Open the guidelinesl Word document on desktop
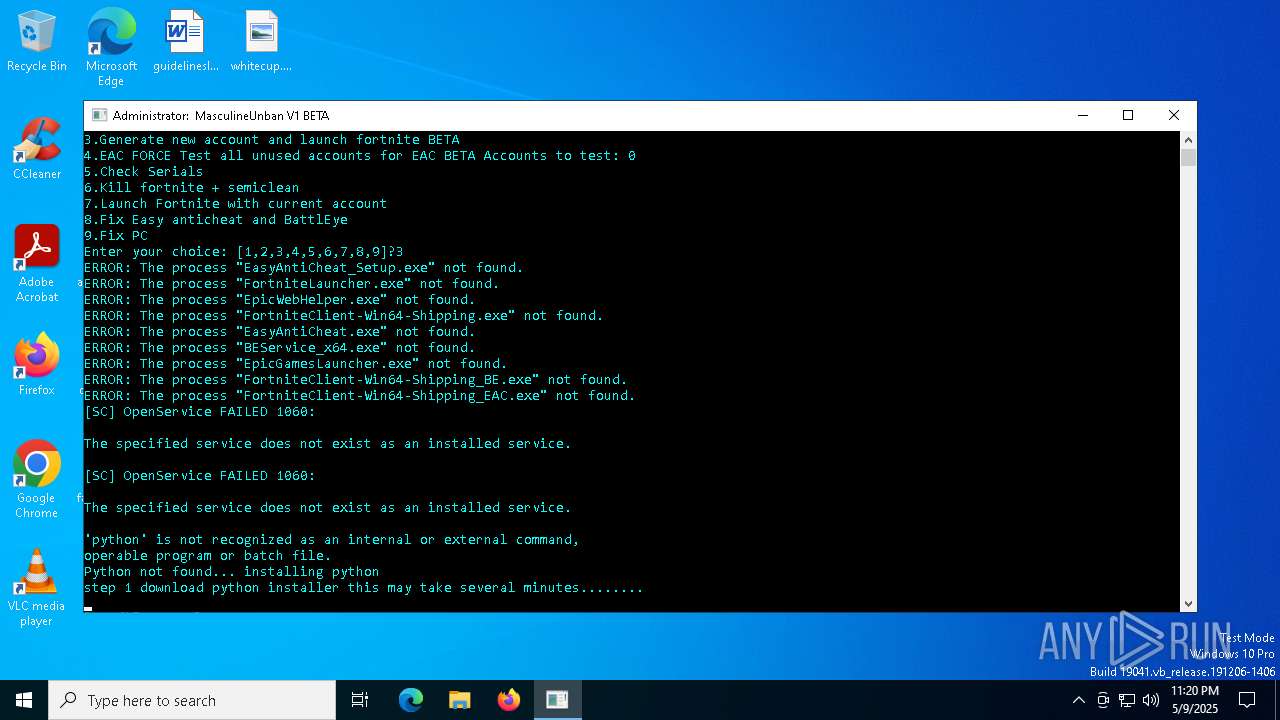This screenshot has width=1280, height=720. pos(185,41)
